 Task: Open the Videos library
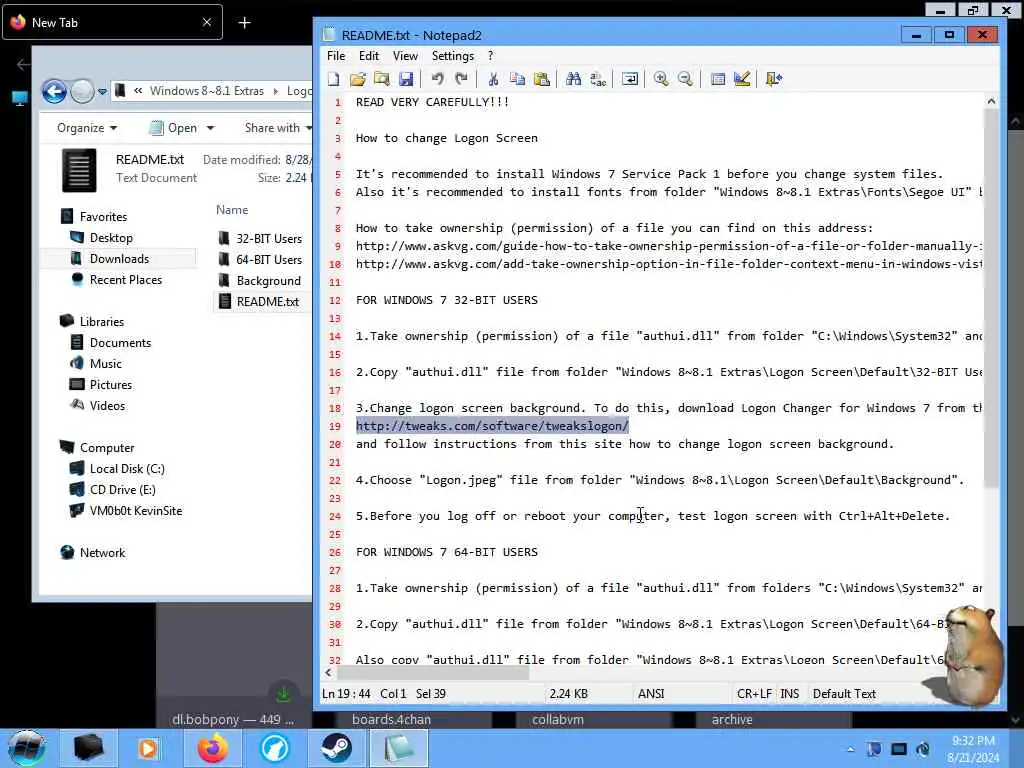(107, 406)
